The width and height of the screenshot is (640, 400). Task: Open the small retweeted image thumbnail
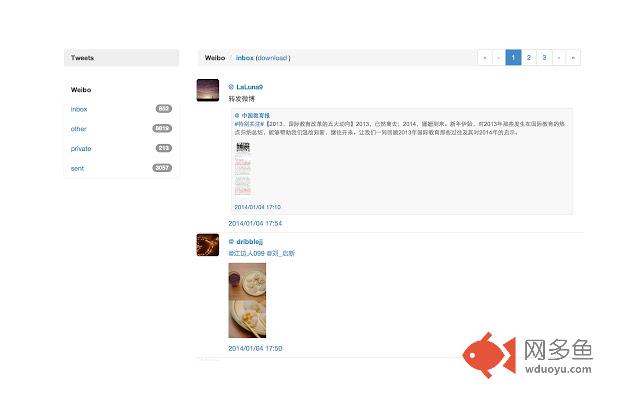click(x=243, y=169)
